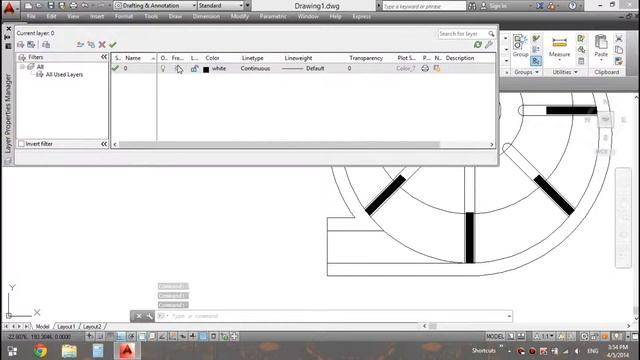Delete layer using red X icon
The height and width of the screenshot is (360, 640).
point(102,45)
